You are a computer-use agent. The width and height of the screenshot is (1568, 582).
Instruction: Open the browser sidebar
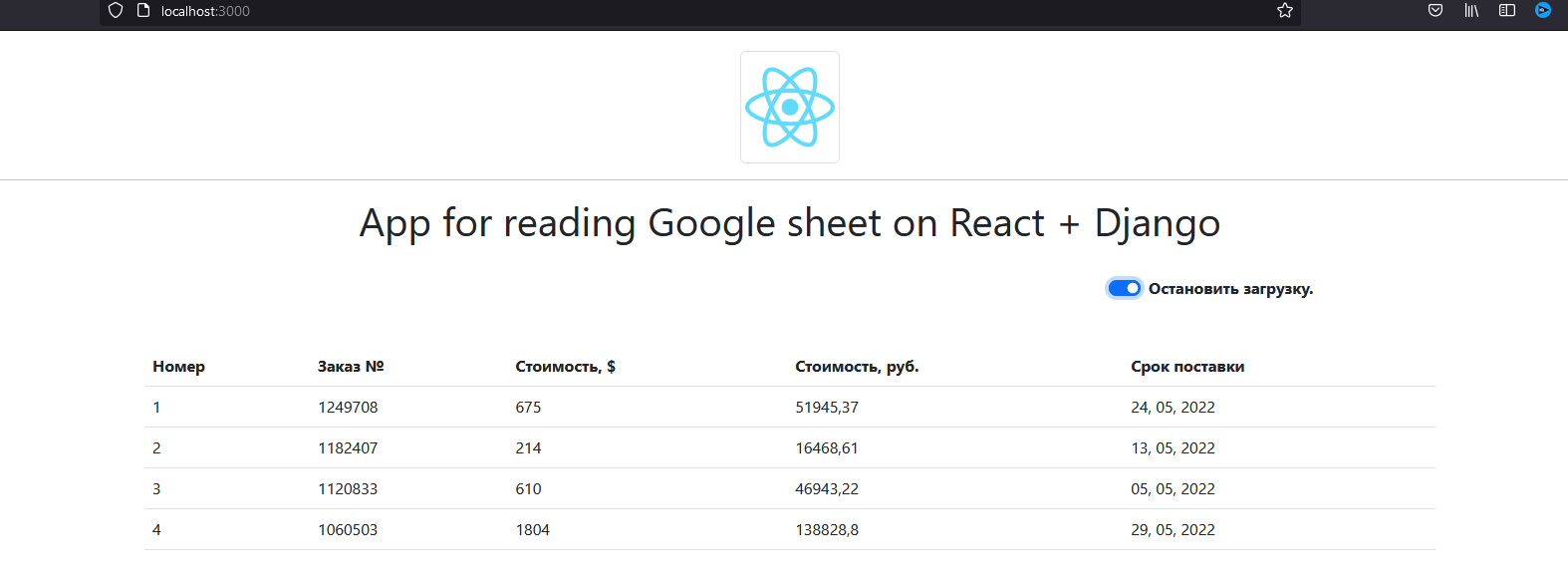pyautogui.click(x=1506, y=11)
